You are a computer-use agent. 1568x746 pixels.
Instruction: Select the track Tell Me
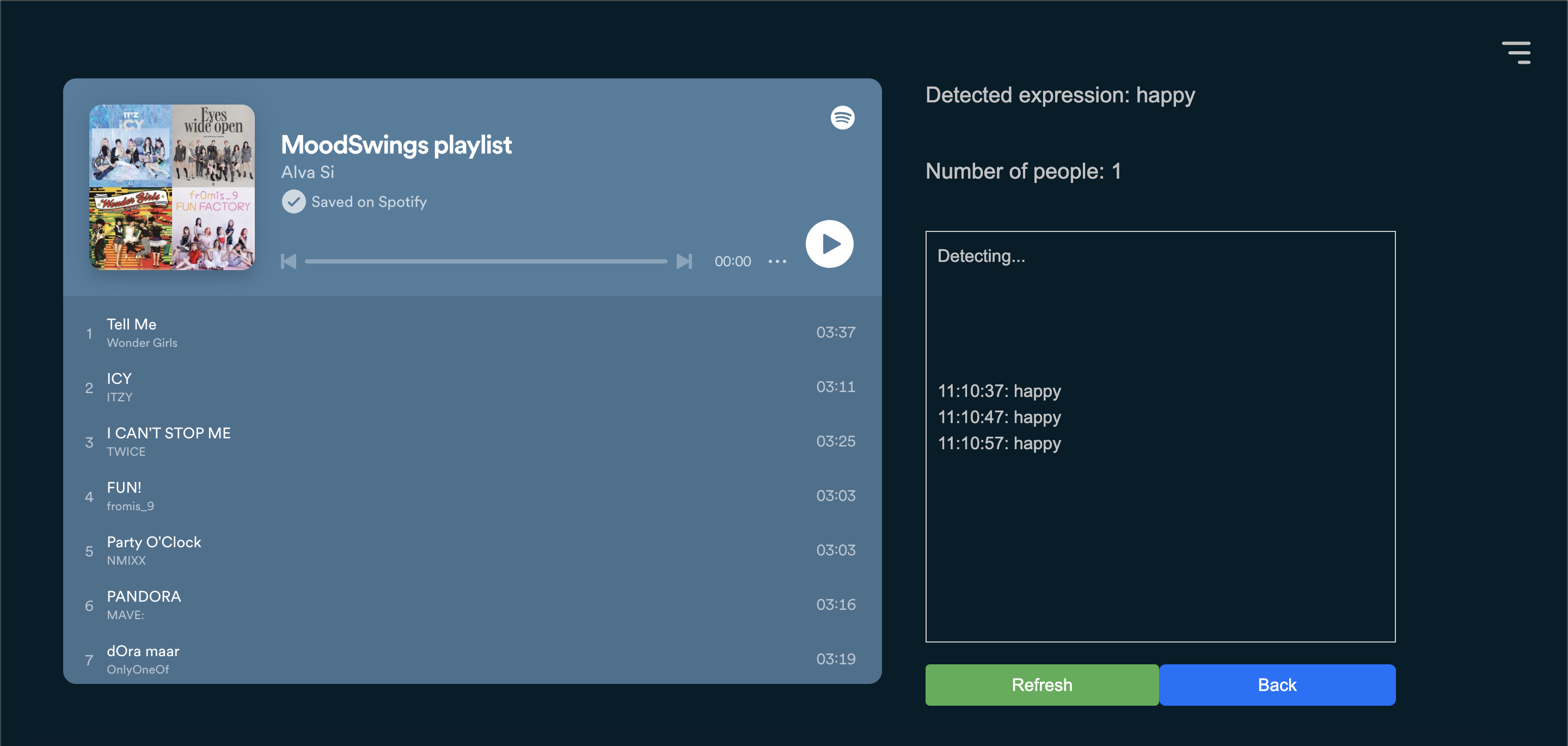click(x=131, y=324)
